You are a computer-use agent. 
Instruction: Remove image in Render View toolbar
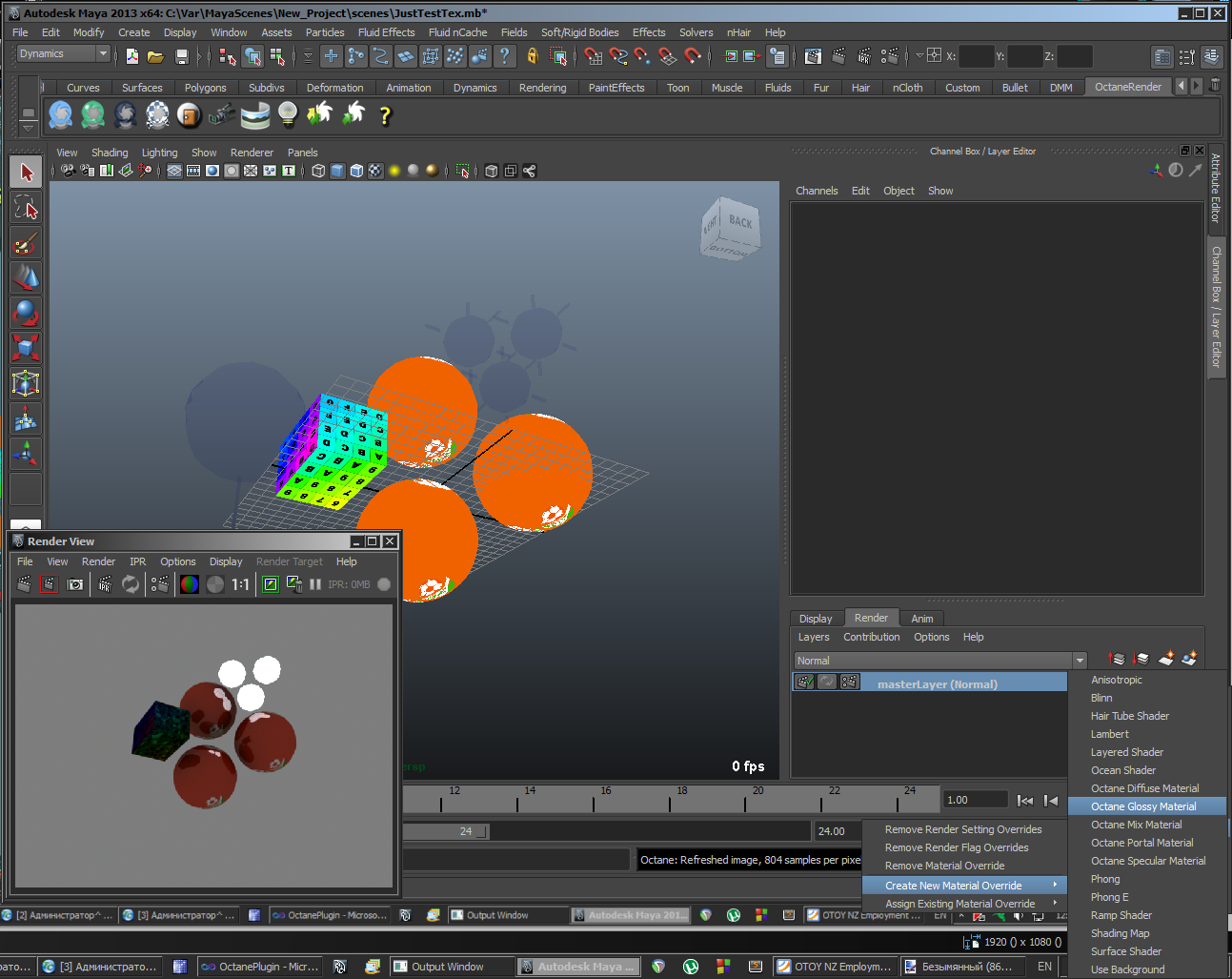point(294,584)
